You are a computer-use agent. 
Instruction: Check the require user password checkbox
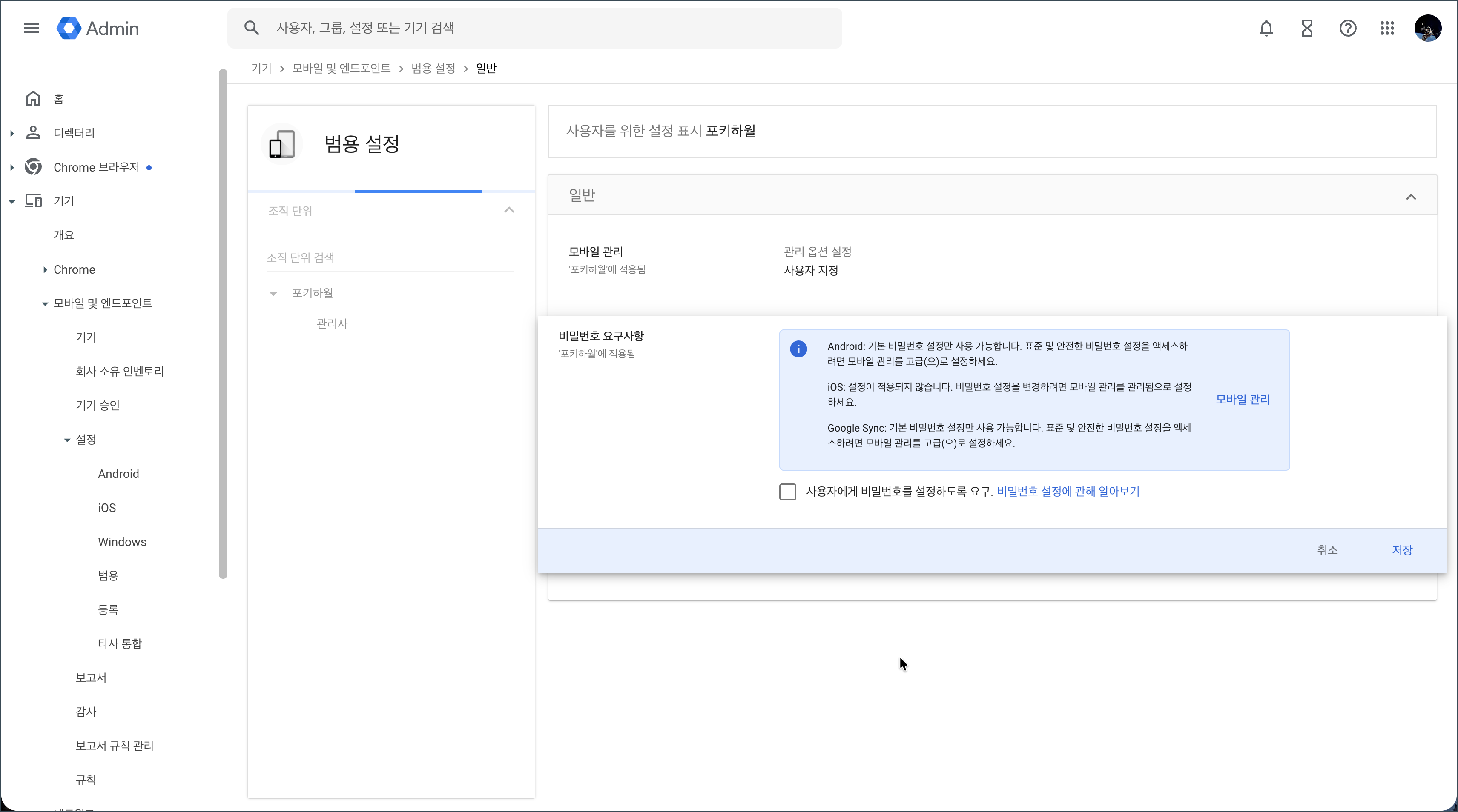click(x=787, y=492)
